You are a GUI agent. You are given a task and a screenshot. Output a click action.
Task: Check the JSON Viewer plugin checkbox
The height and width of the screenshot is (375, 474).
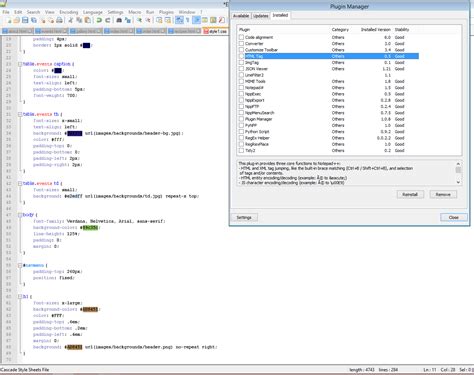[241, 69]
